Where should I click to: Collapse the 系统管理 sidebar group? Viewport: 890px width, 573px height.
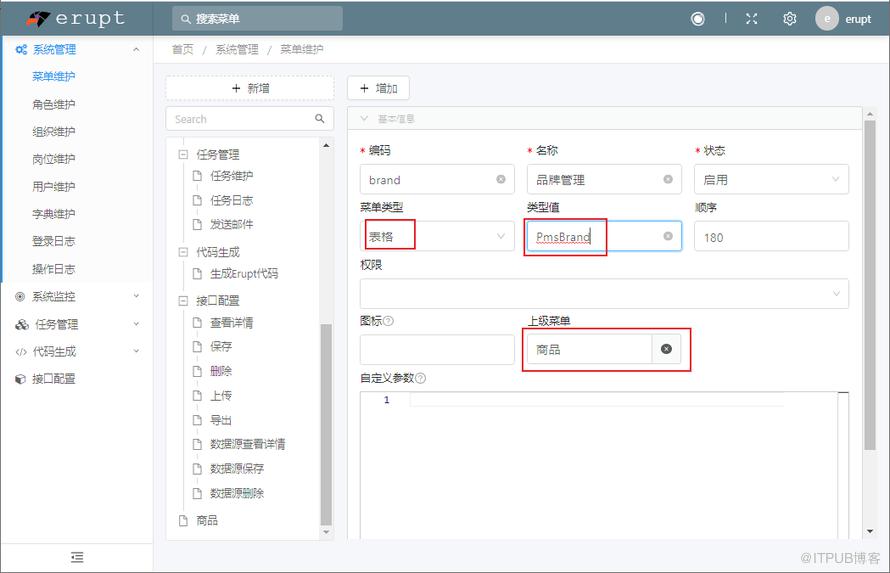click(x=136, y=49)
